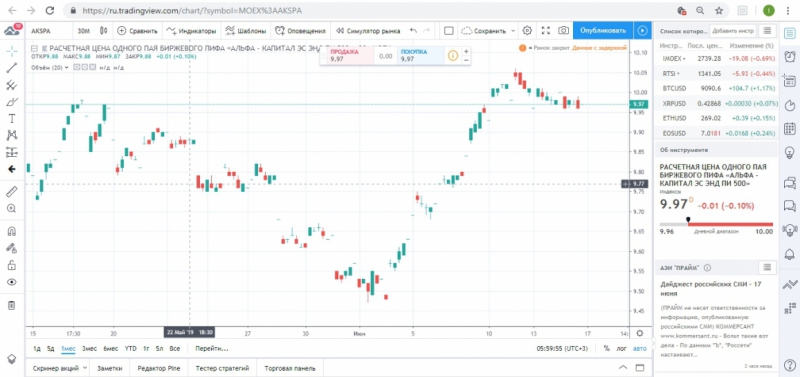Toggle logarithmic scale 'лог'
Viewport: 800px width, 377px height.
(x=621, y=348)
